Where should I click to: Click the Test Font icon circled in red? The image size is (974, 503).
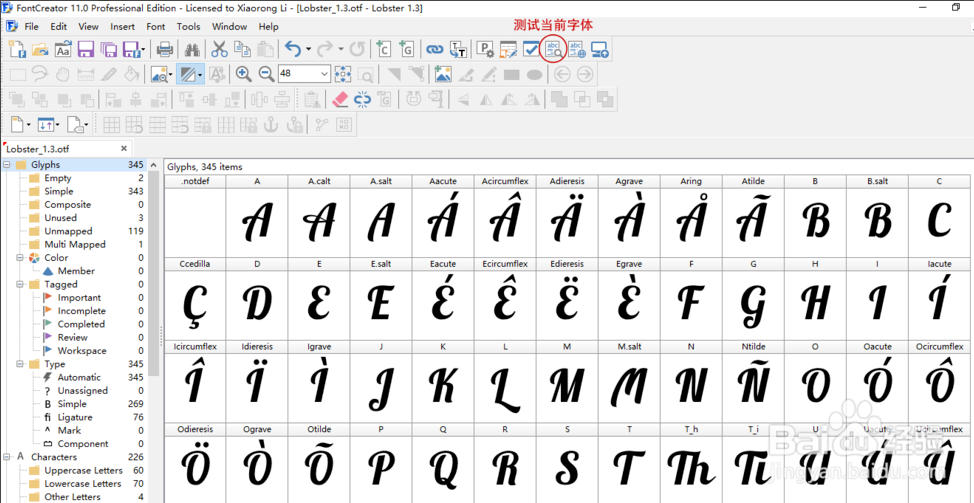[552, 49]
